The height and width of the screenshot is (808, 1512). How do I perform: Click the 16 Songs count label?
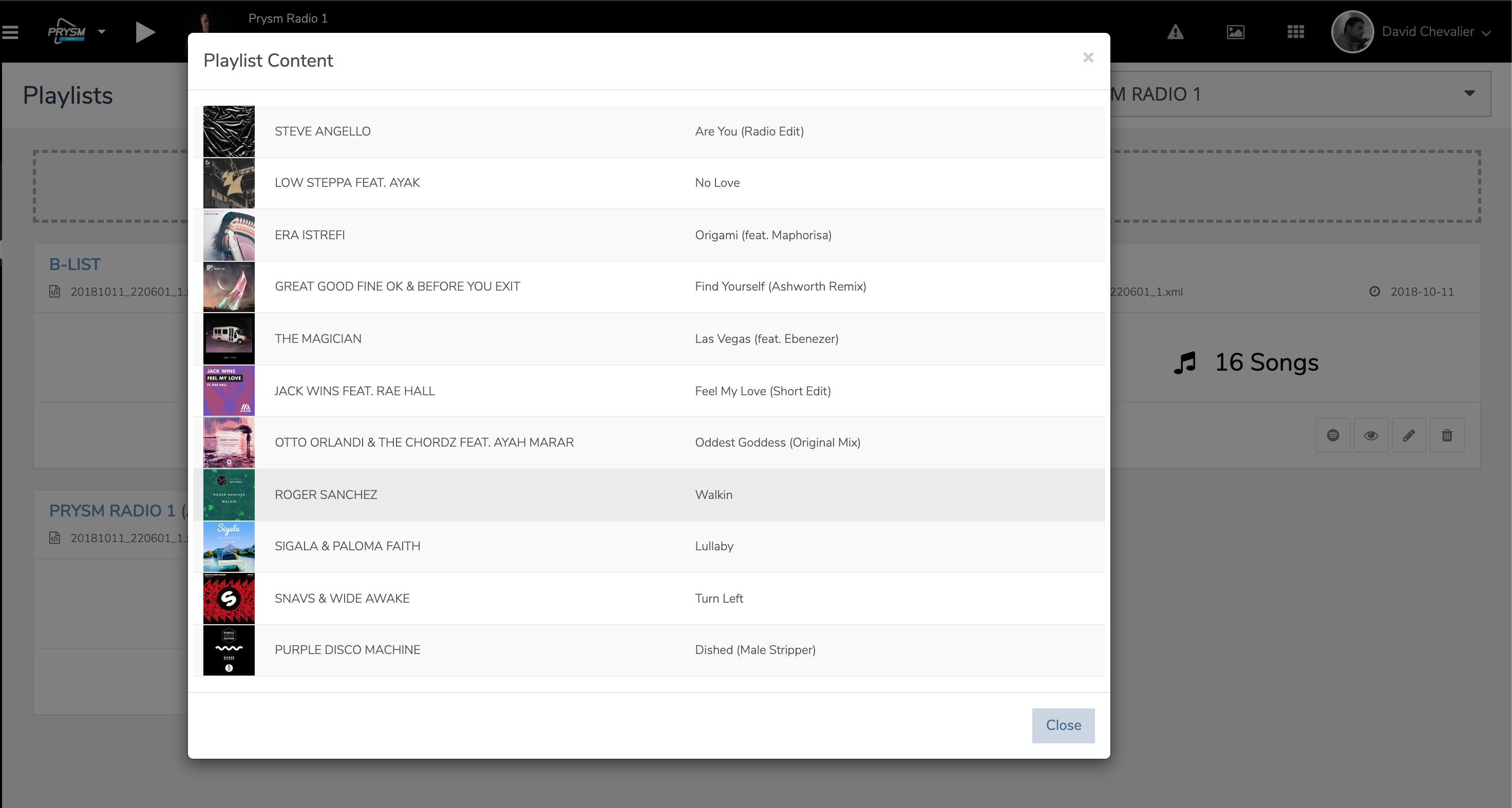pyautogui.click(x=1265, y=362)
